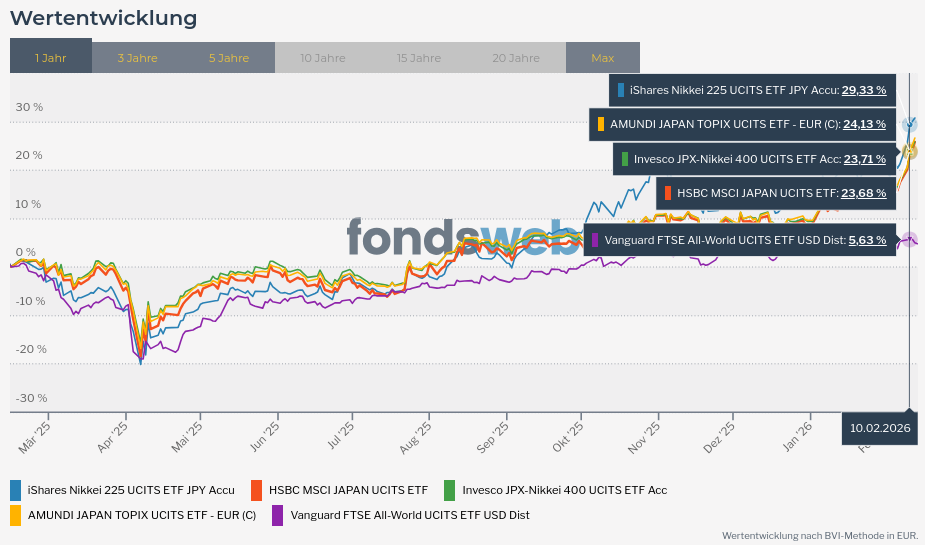Screen dimensions: 925x545
Task: Open the Max time range tab
Action: 603,58
